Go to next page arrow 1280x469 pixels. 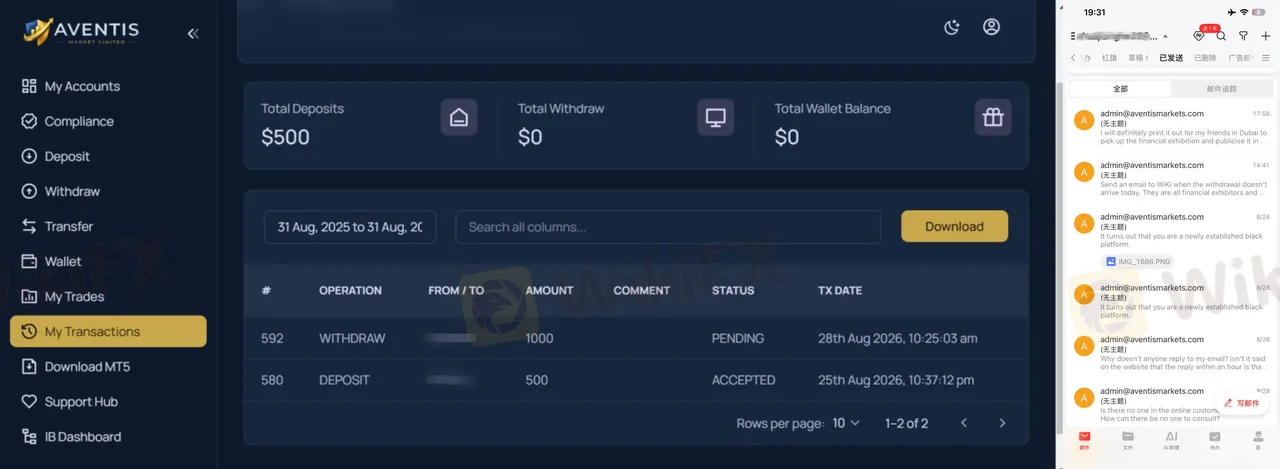coord(1002,423)
